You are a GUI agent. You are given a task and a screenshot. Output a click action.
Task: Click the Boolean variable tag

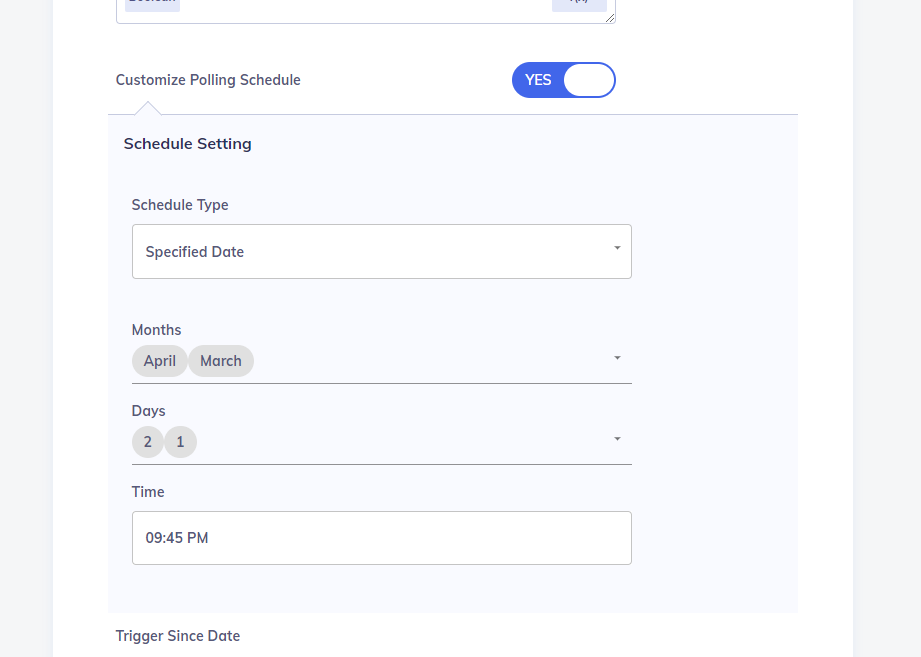(151, 4)
